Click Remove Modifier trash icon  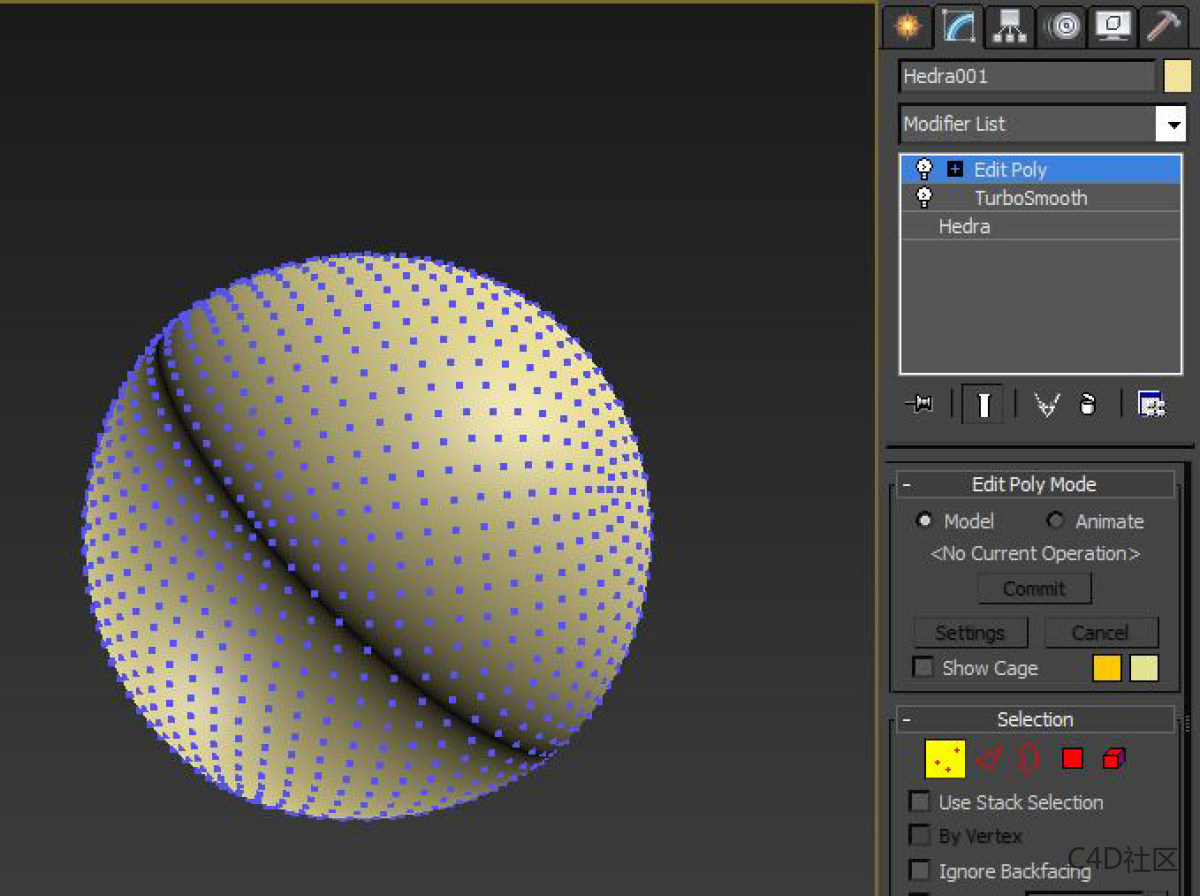click(x=1088, y=404)
